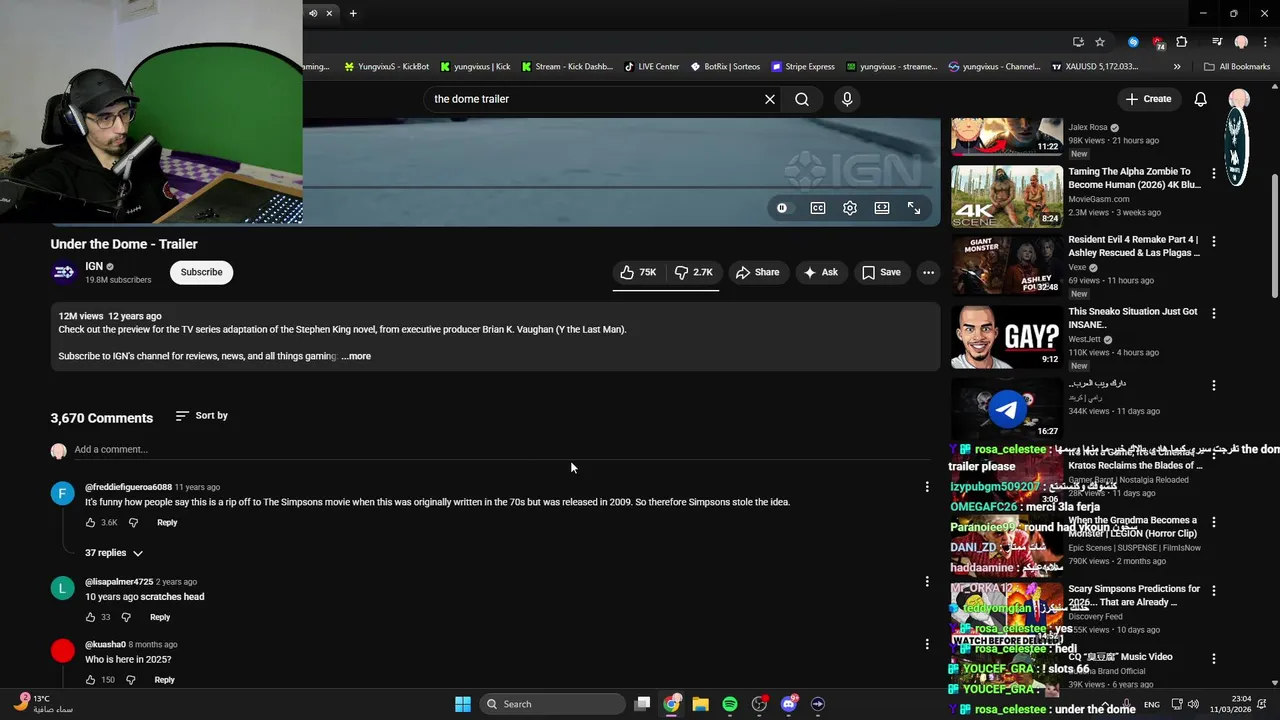Reply to kuasha0's comment
Viewport: 1280px width, 720px height.
tap(165, 680)
